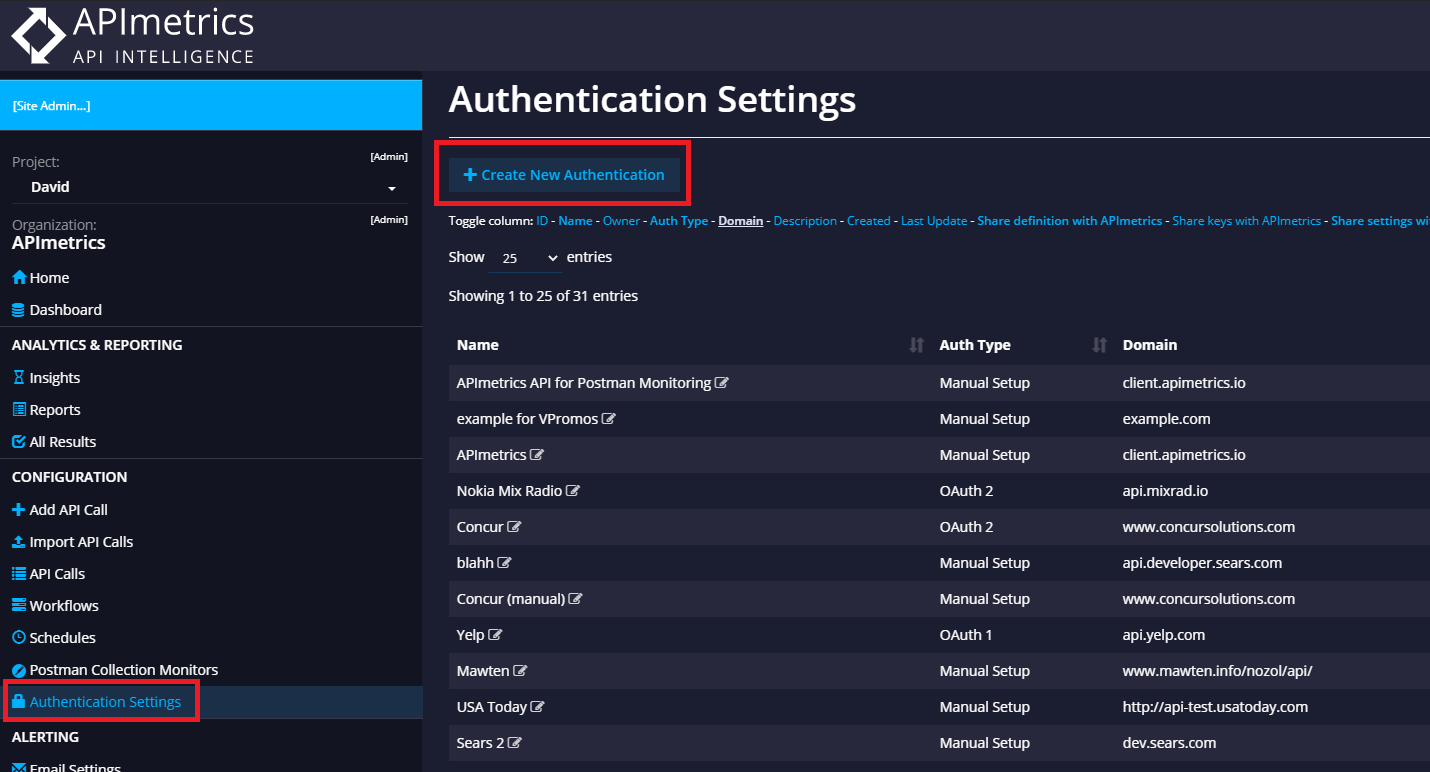Click the Schedules clock icon
This screenshot has width=1430, height=772.
pos(18,638)
